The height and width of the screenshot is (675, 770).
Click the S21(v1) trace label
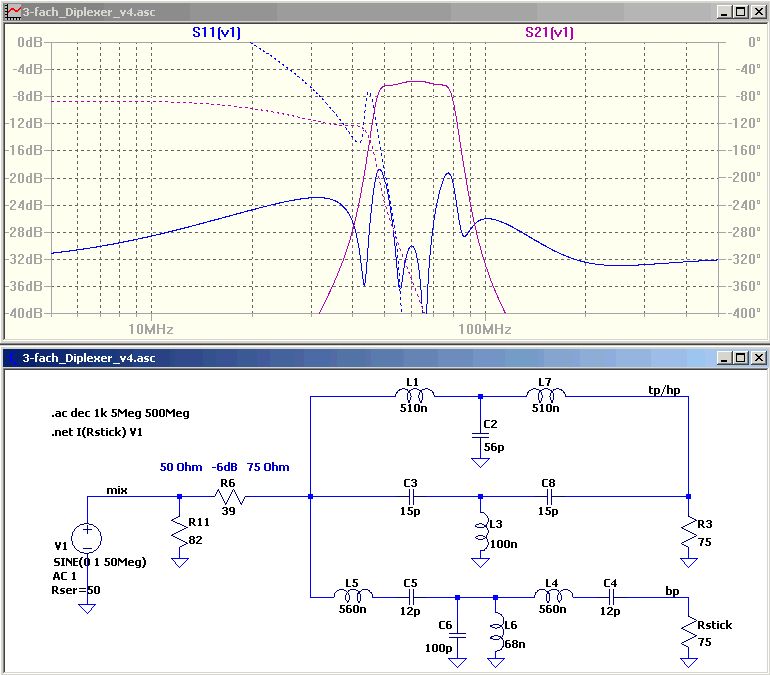pyautogui.click(x=549, y=32)
